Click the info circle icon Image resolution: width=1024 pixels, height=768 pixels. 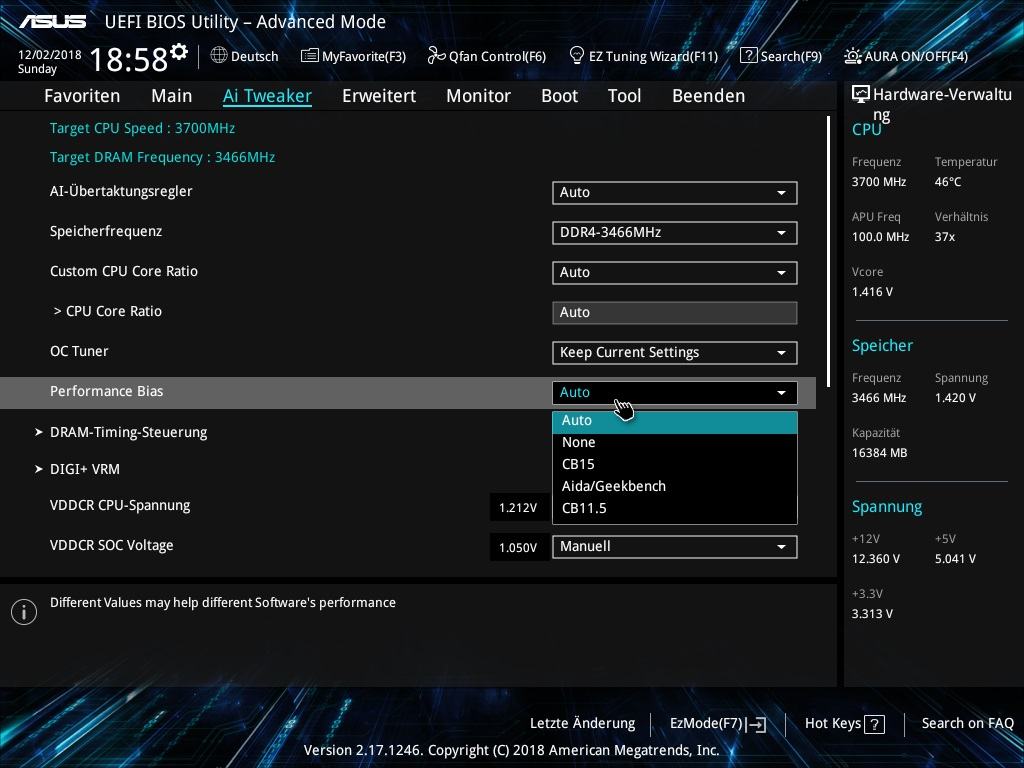pos(24,612)
